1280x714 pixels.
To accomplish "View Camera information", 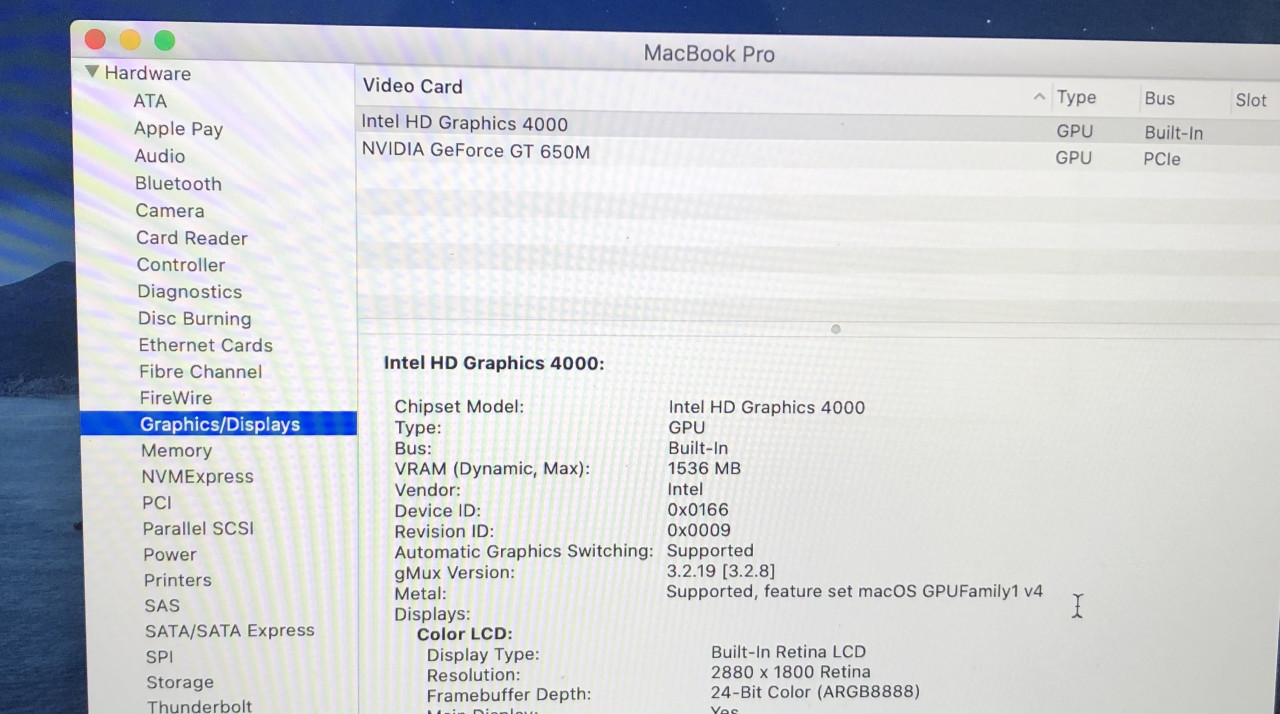I will coord(169,211).
